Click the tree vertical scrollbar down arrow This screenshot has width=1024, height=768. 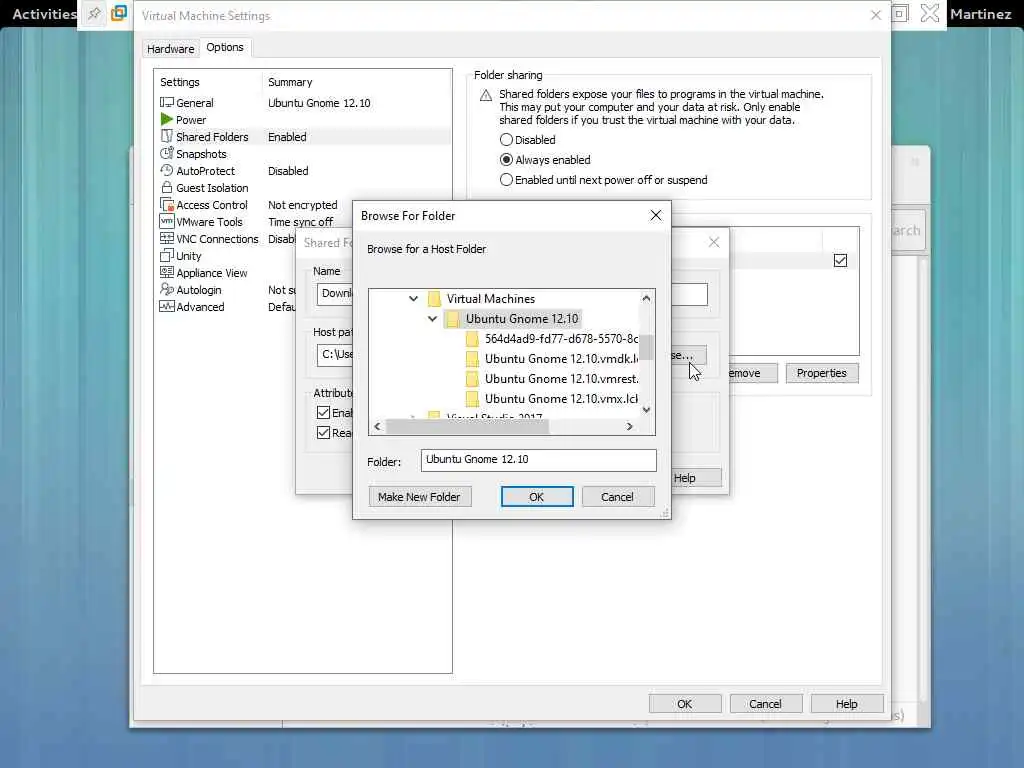click(646, 410)
